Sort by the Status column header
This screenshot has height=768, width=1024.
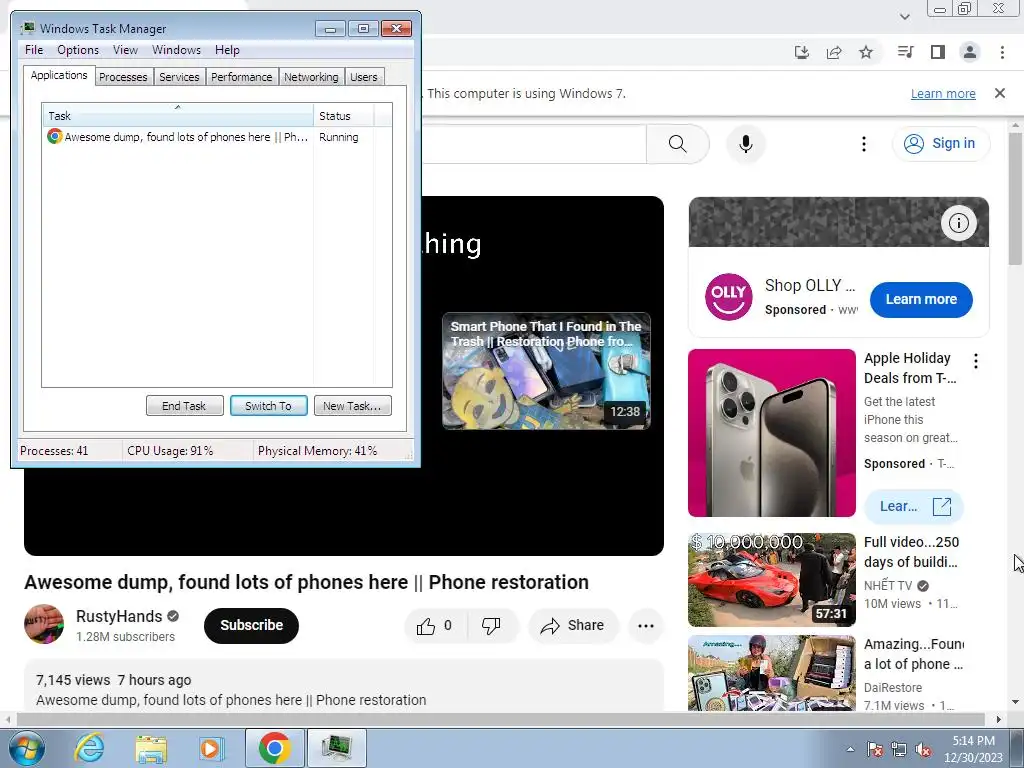point(344,116)
